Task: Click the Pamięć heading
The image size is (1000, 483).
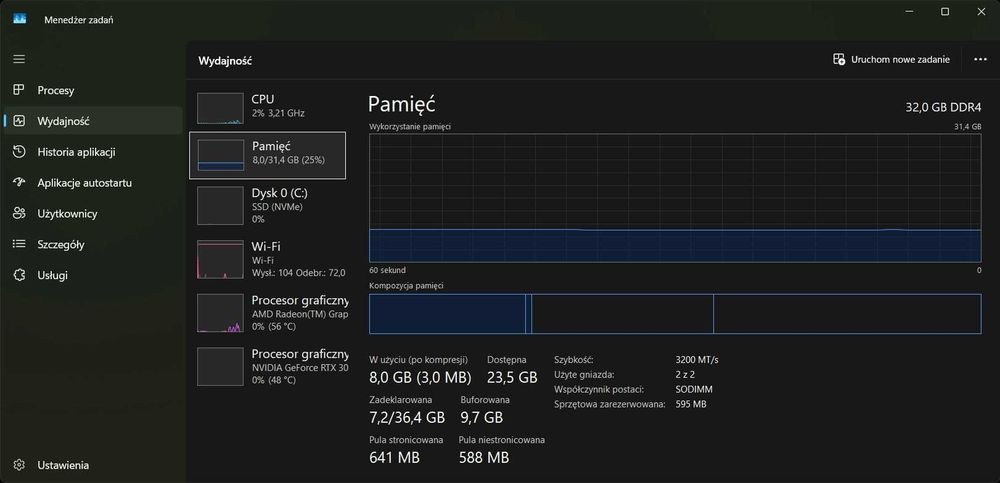Action: 402,105
